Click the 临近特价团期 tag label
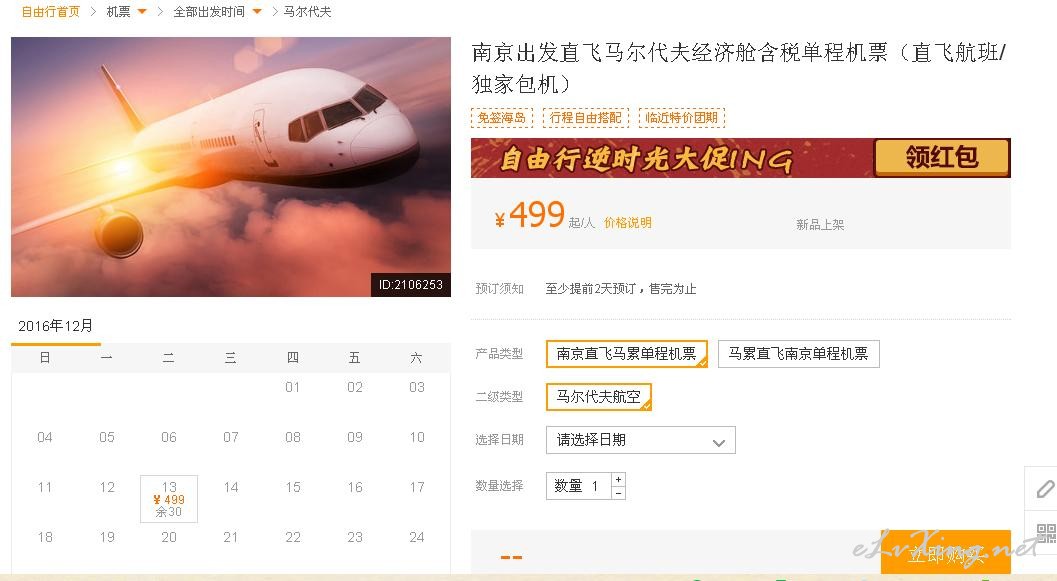Screen dimensions: 1057x581 tap(682, 117)
